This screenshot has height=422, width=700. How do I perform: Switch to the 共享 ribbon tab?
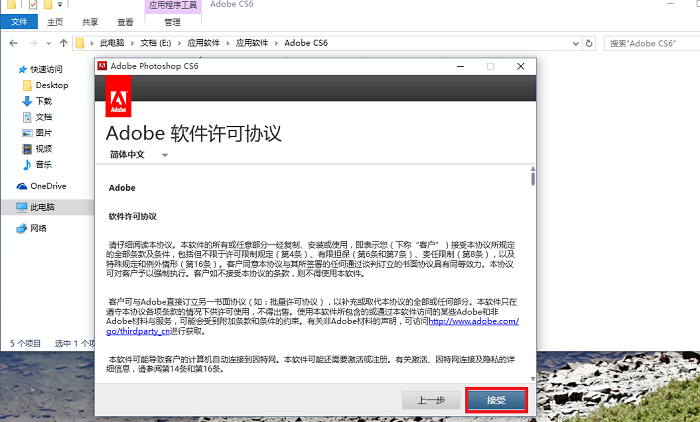tap(90, 22)
